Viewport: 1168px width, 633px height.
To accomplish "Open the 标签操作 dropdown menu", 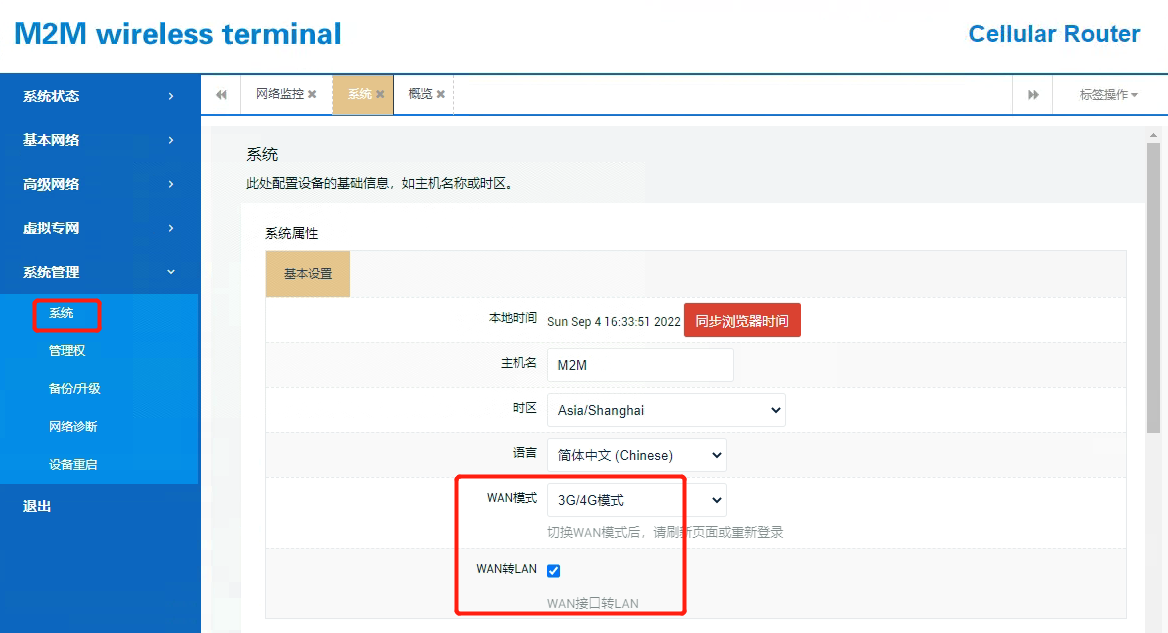I will click(x=1108, y=95).
